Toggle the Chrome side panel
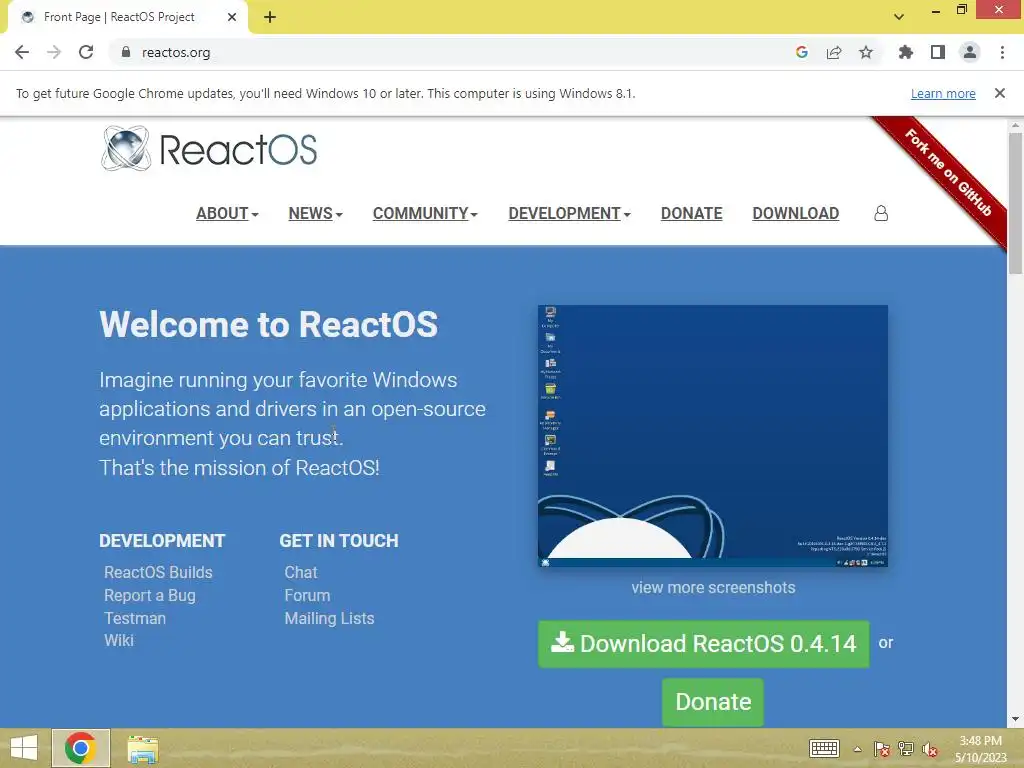The width and height of the screenshot is (1024, 768). click(x=938, y=52)
